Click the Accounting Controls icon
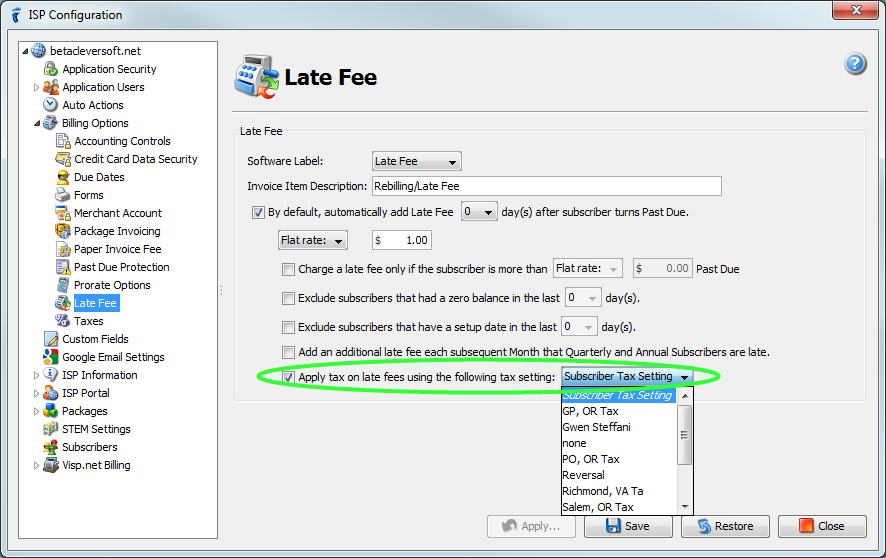This screenshot has width=886, height=558. pyautogui.click(x=63, y=141)
